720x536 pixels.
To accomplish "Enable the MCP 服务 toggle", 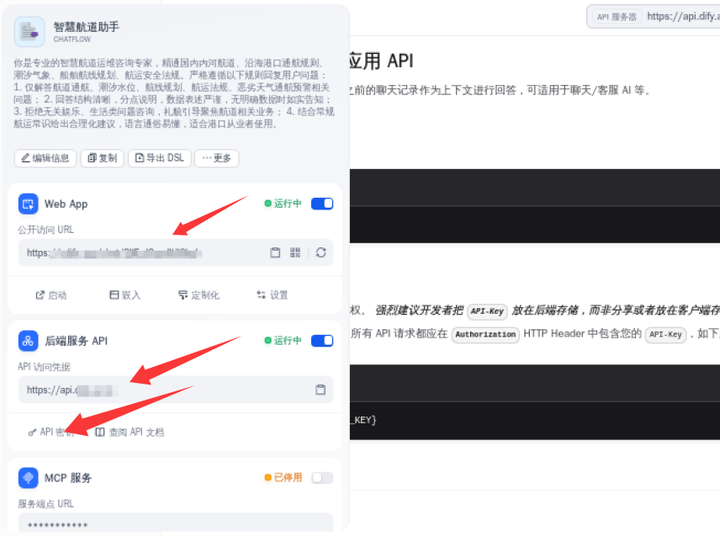I will coord(322,478).
